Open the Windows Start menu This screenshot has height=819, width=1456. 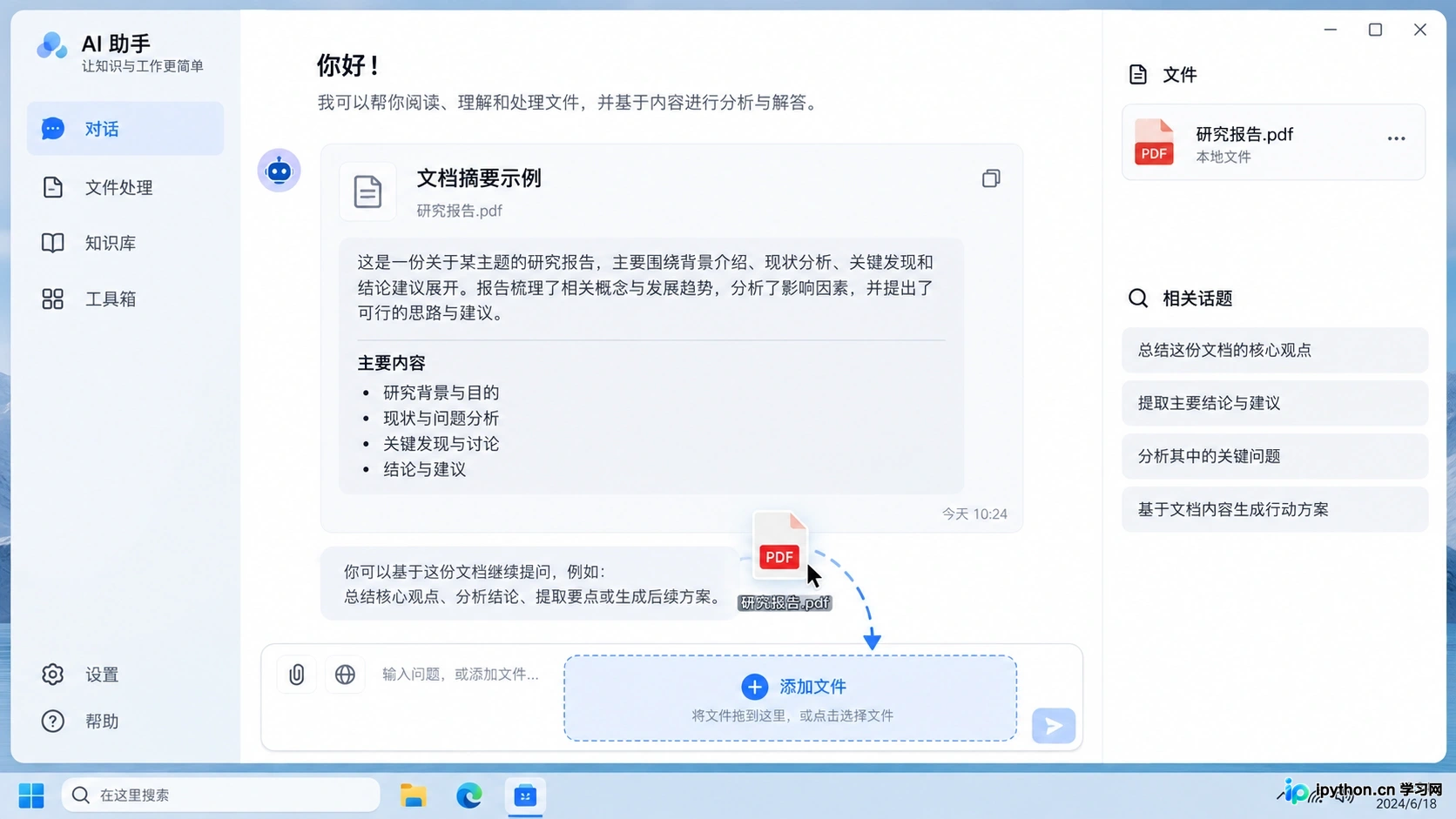[31, 796]
